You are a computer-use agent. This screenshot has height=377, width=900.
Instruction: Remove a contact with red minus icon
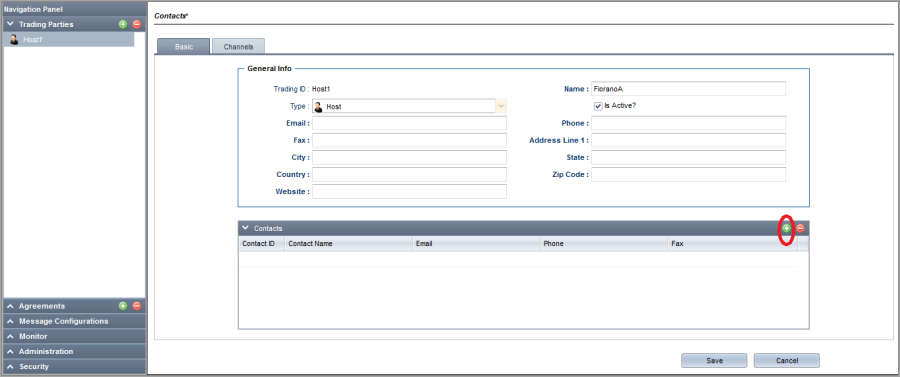pyautogui.click(x=801, y=228)
